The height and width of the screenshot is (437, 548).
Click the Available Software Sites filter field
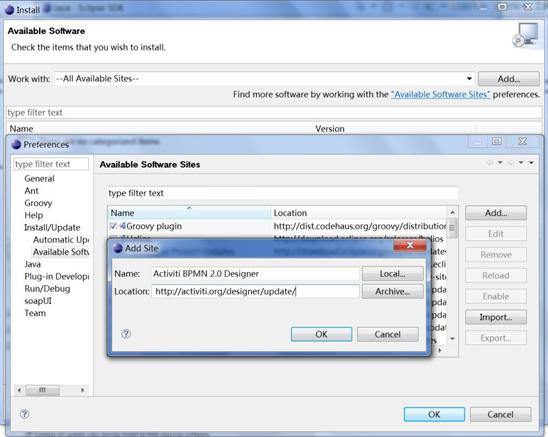282,193
